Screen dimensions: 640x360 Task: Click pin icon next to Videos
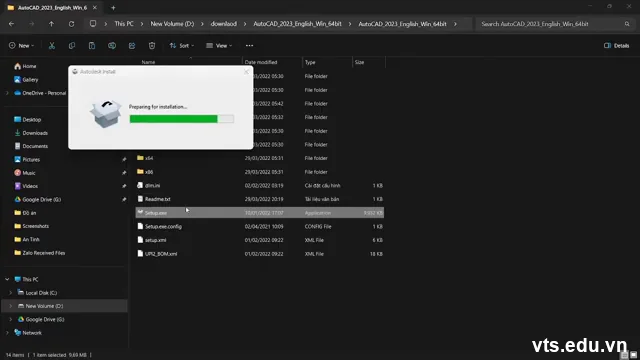pos(124,186)
